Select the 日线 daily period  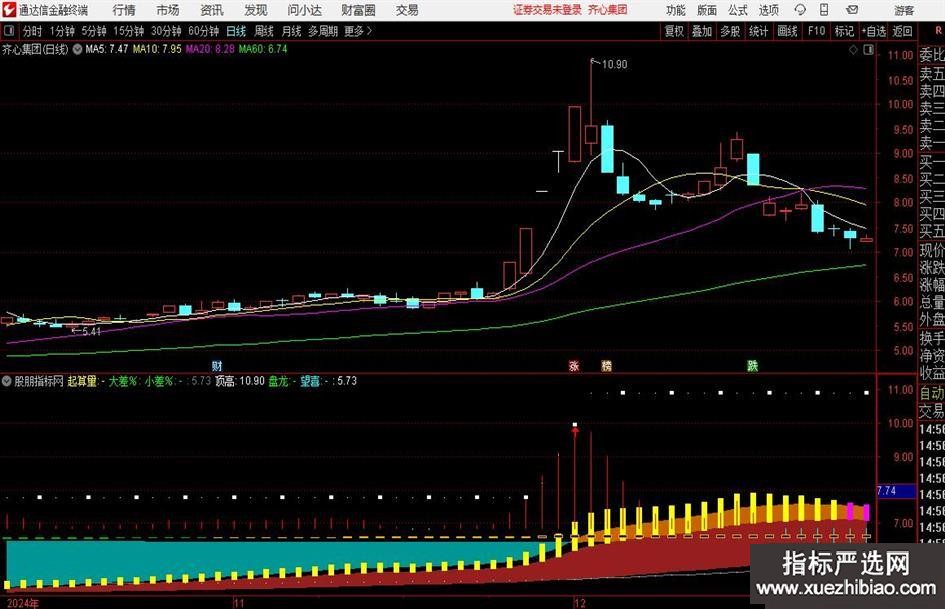coord(236,31)
